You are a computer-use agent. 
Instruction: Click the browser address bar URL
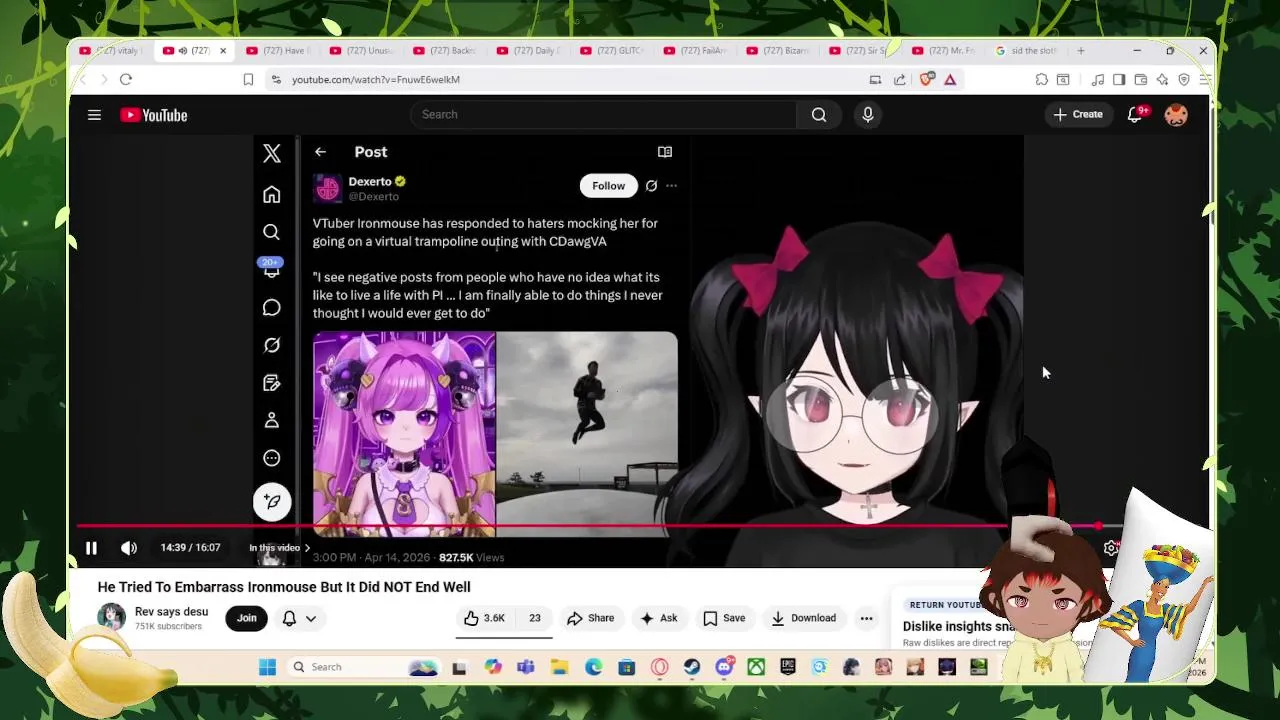[x=376, y=80]
